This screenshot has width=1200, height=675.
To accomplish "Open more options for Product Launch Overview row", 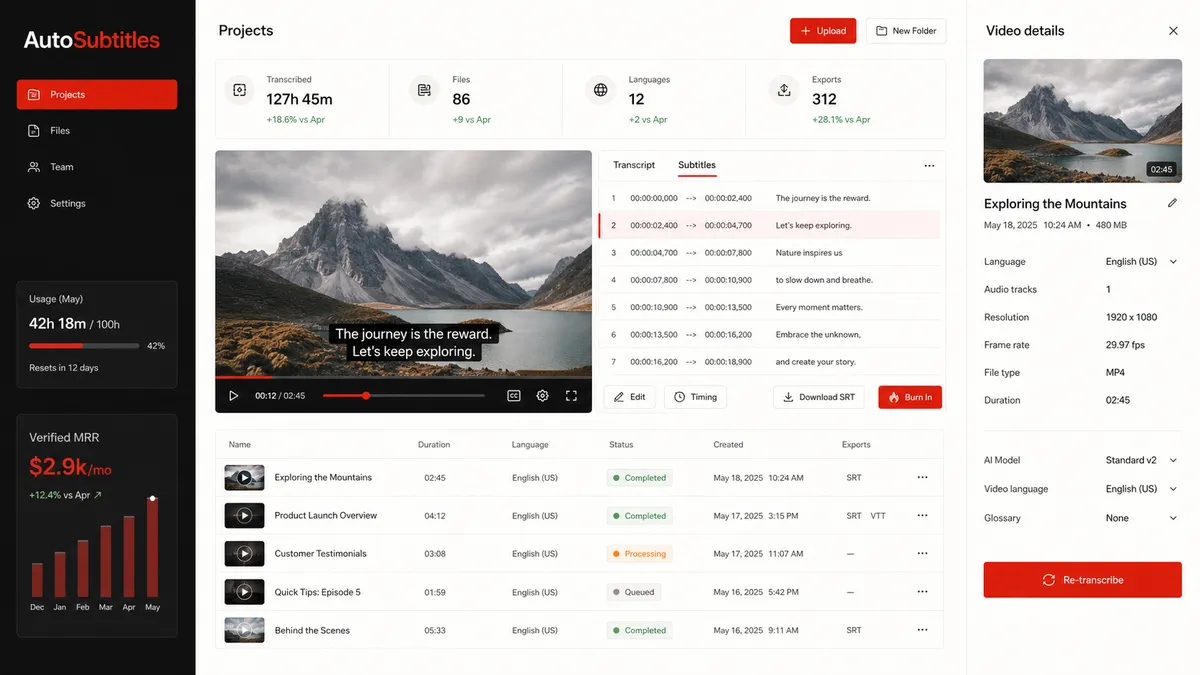I will tap(922, 516).
